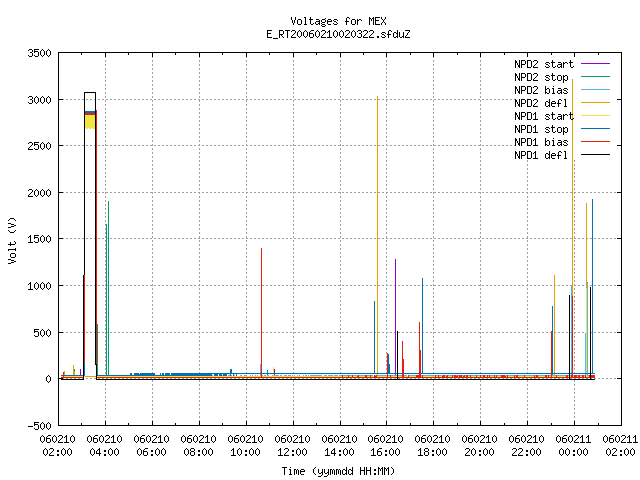Click the tall green spike just after 04:00
The width and height of the screenshot is (640, 480).
108,288
